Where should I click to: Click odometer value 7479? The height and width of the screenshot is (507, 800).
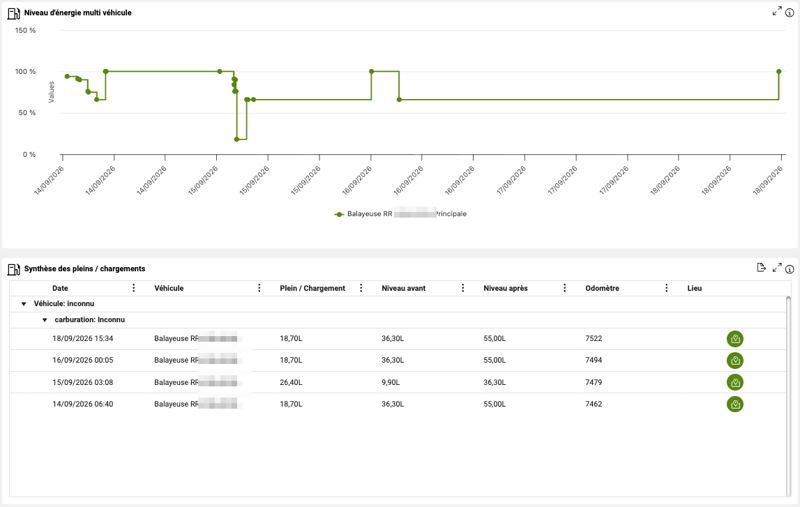(x=594, y=383)
